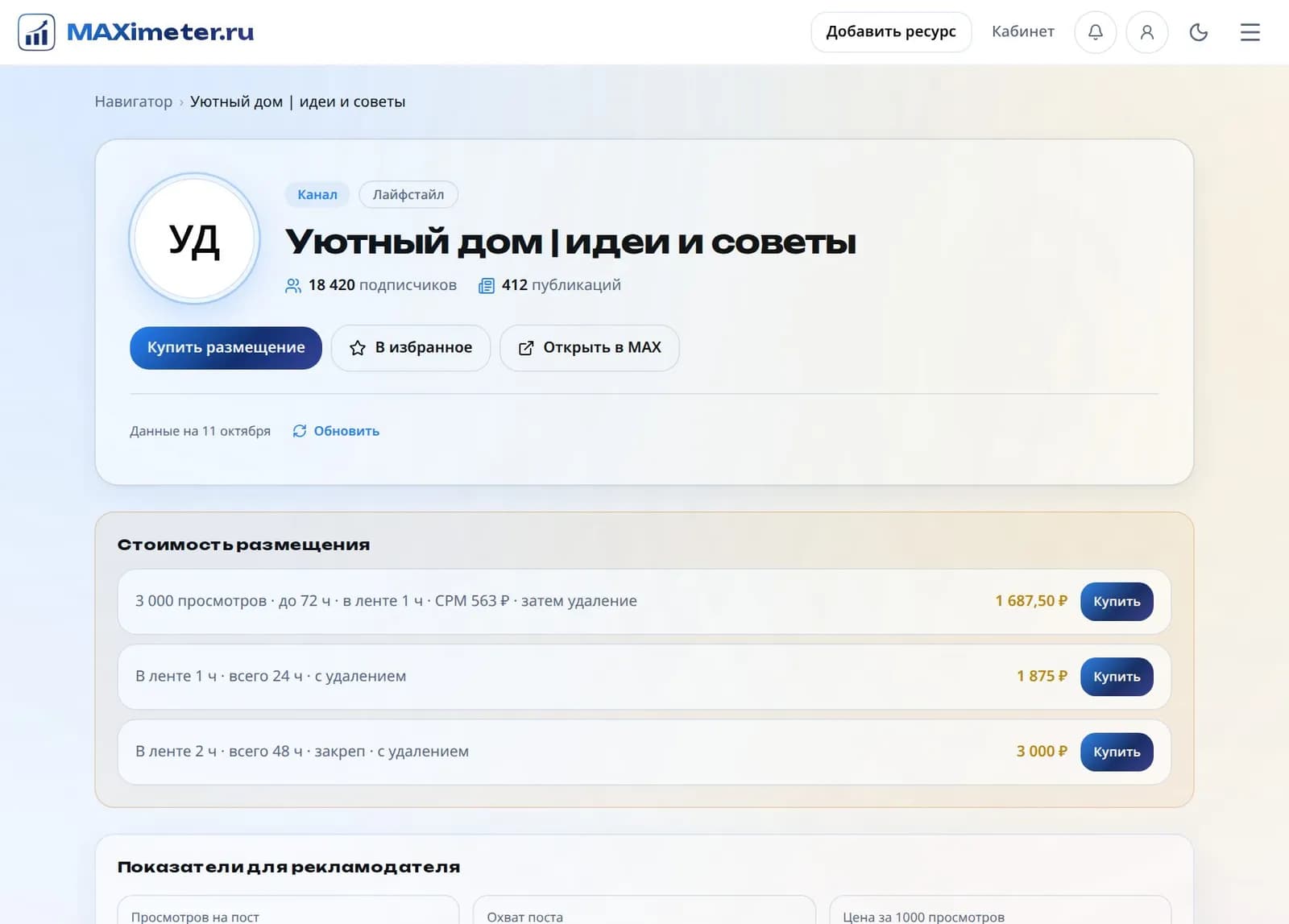Add channel В избранное

(x=411, y=348)
